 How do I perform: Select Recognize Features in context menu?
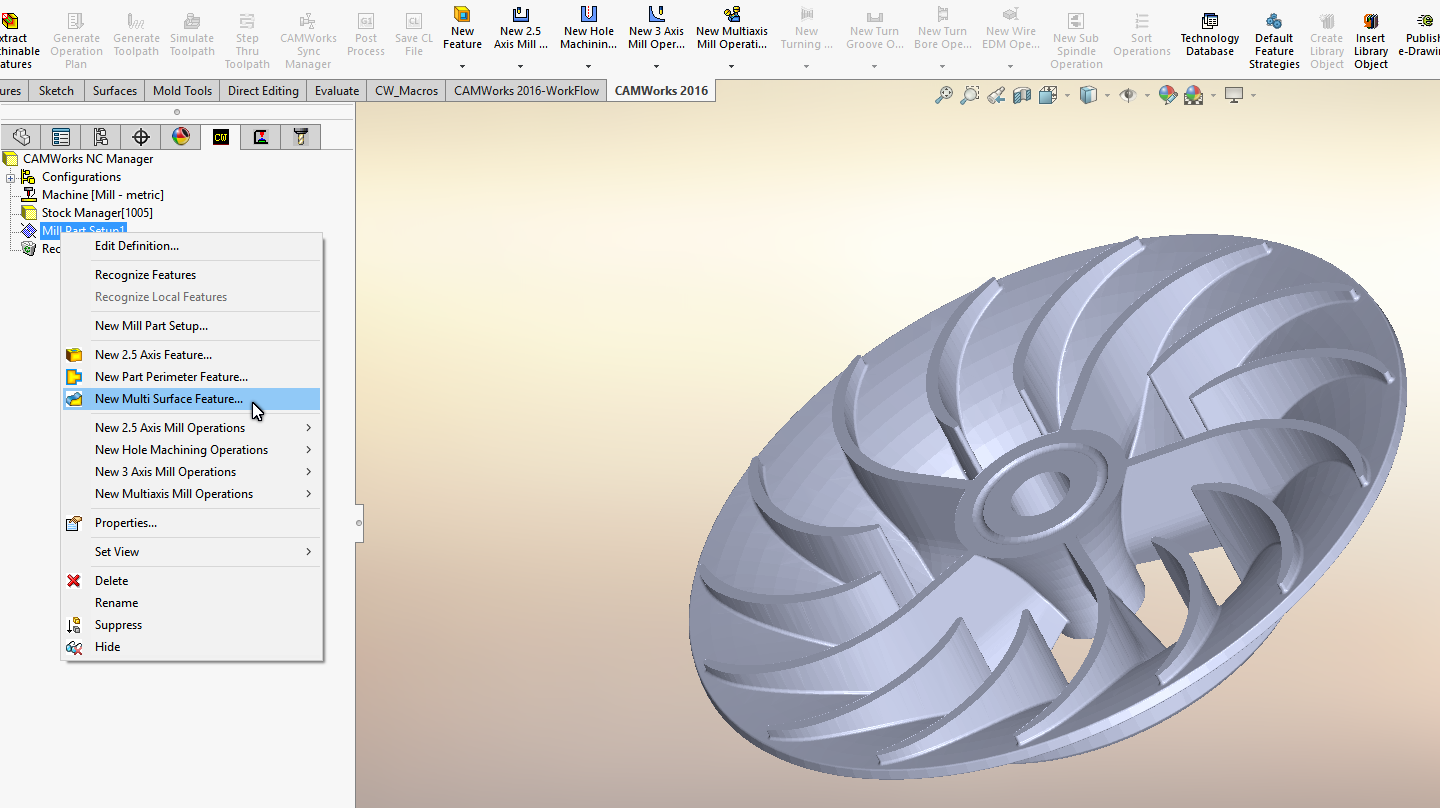pos(145,275)
